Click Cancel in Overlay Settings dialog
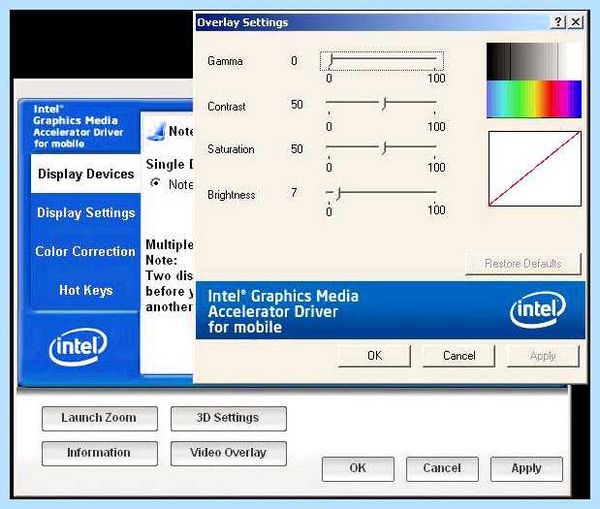The height and width of the screenshot is (509, 600). pyautogui.click(x=459, y=356)
